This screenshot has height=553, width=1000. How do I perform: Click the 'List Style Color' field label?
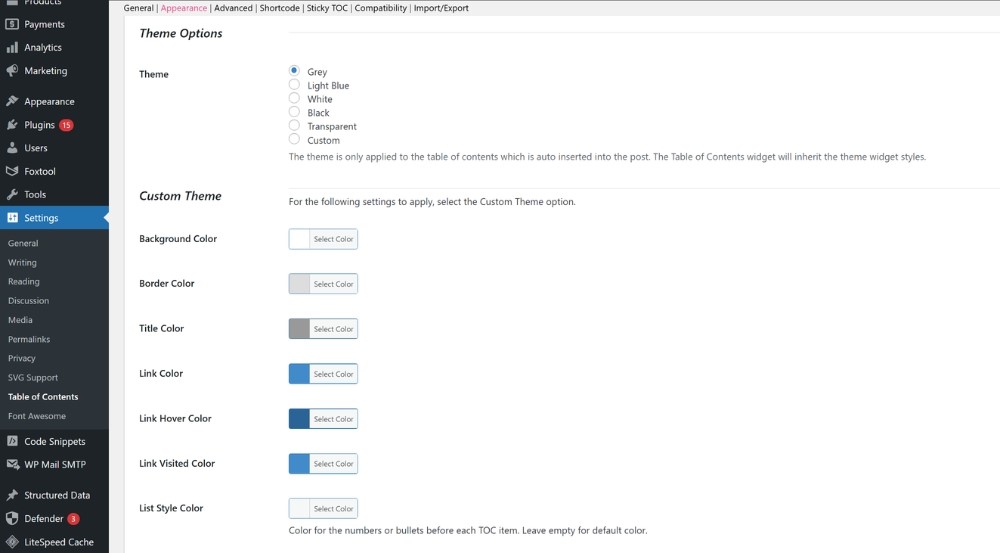click(x=171, y=508)
